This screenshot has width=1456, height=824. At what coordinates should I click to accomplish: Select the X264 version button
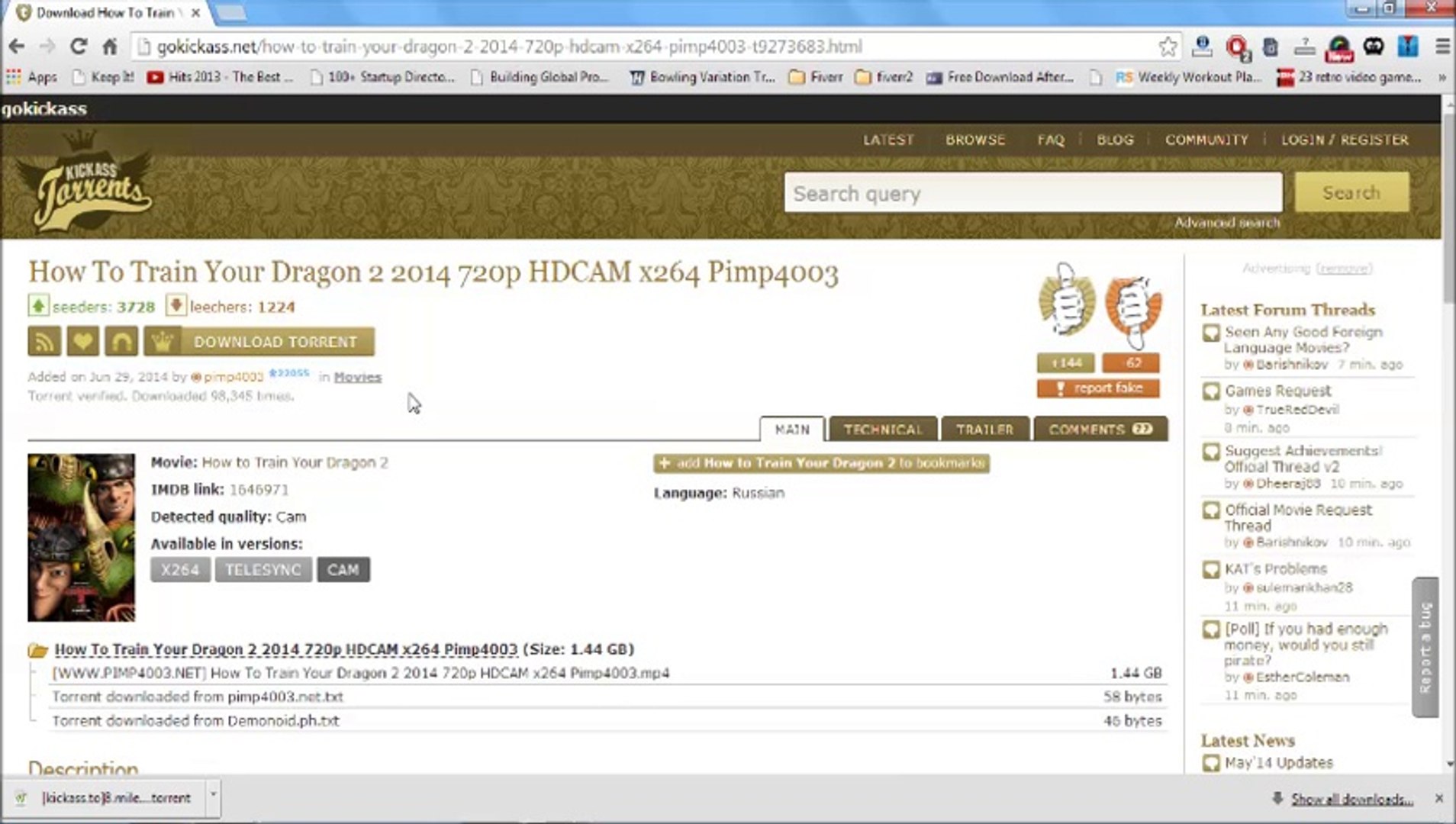click(x=180, y=570)
